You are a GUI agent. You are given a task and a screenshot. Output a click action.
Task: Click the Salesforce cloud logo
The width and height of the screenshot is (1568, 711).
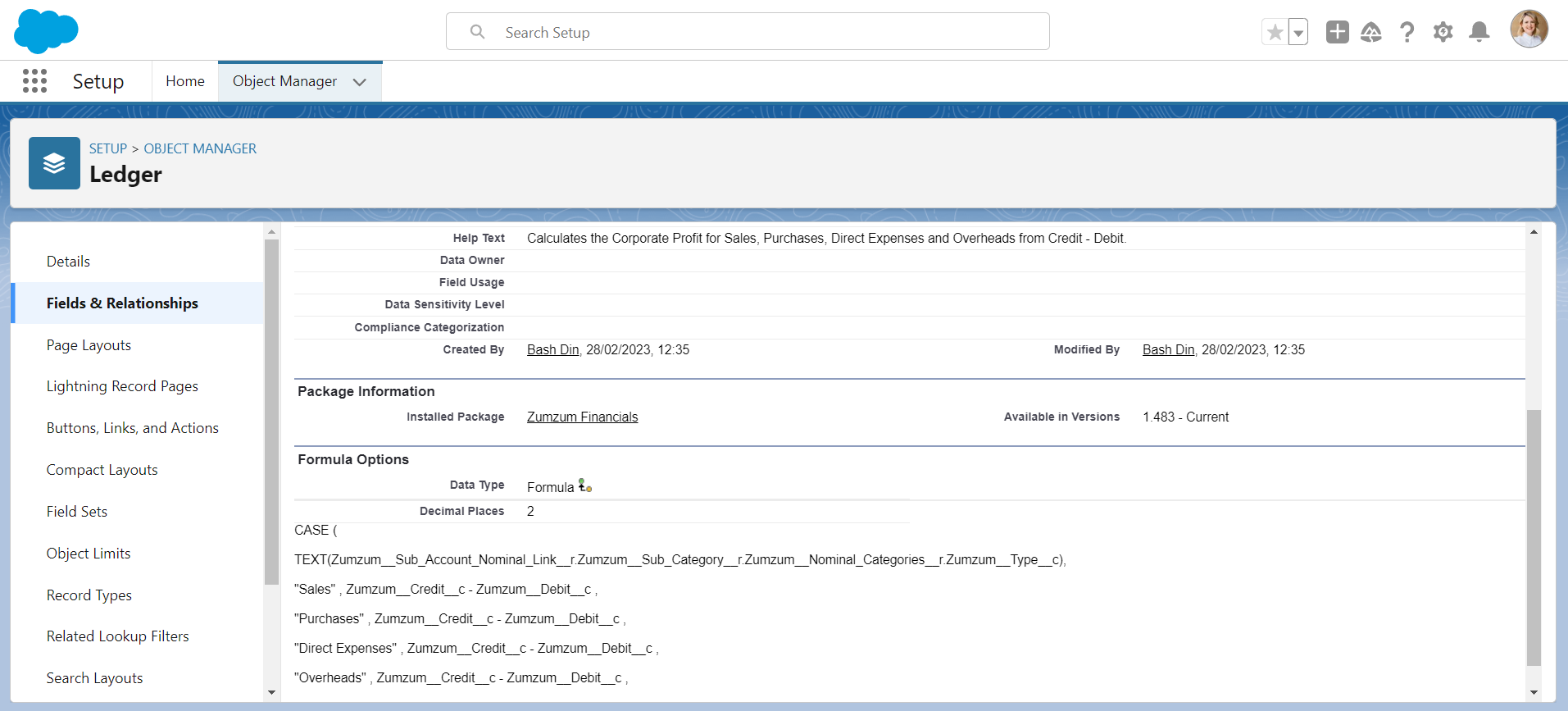pyautogui.click(x=46, y=31)
